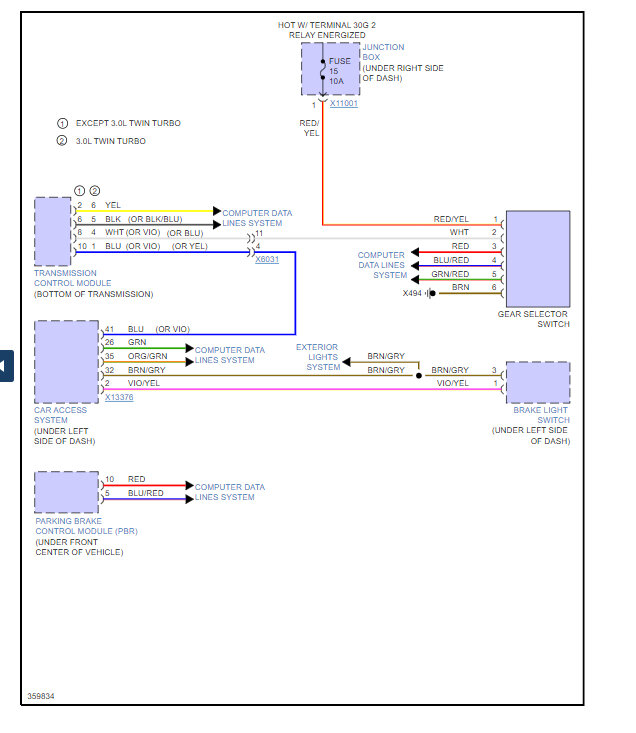Viewport: 636px width, 733px height.
Task: Click the 'WHT' wire label at gear selector pin 2
Action: 459,232
